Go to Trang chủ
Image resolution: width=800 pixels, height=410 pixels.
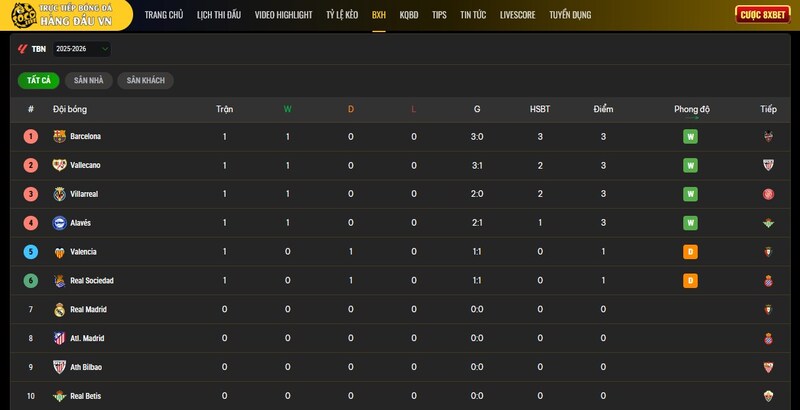tap(164, 15)
